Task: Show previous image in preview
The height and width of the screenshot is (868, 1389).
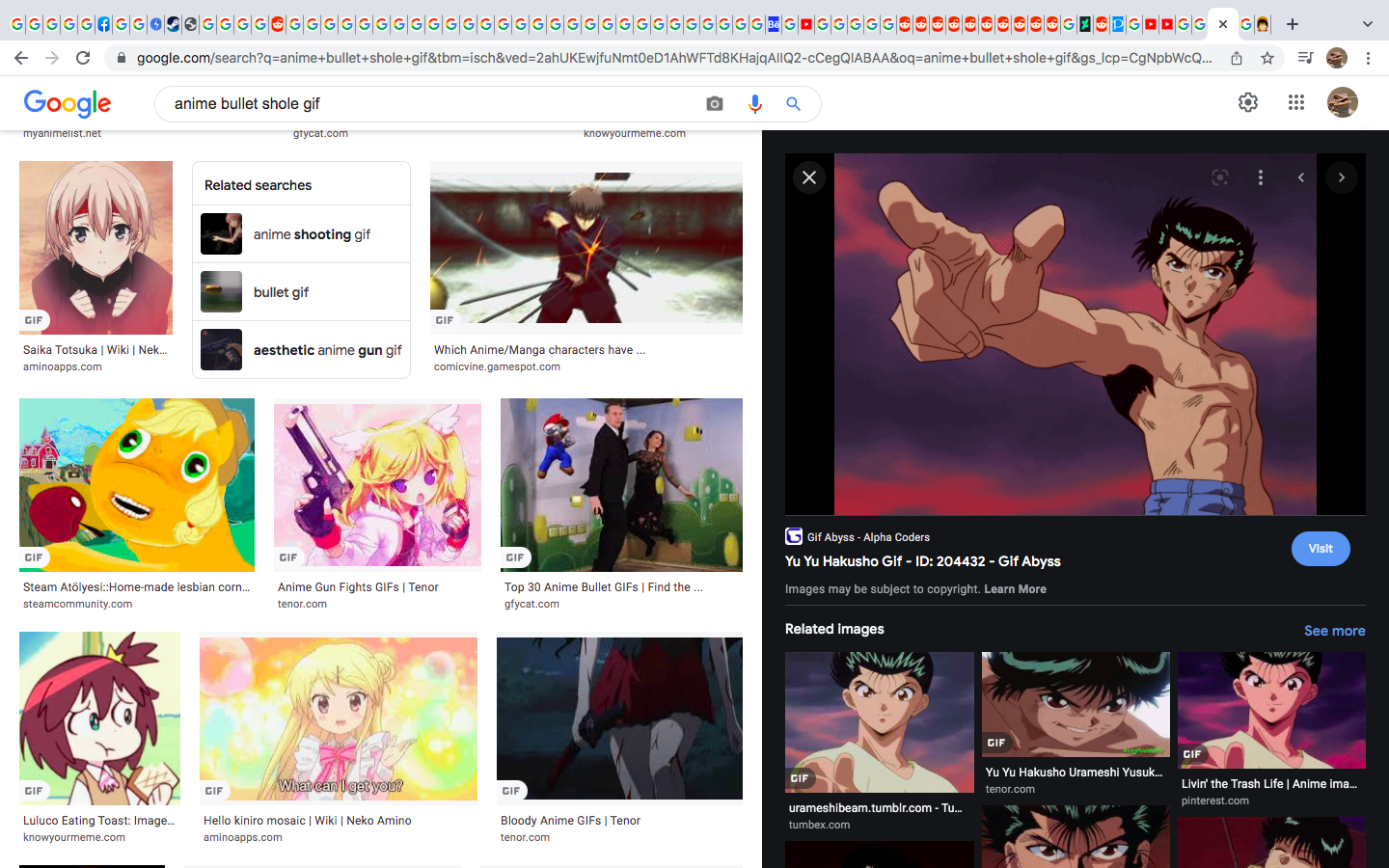Action: [x=1301, y=177]
